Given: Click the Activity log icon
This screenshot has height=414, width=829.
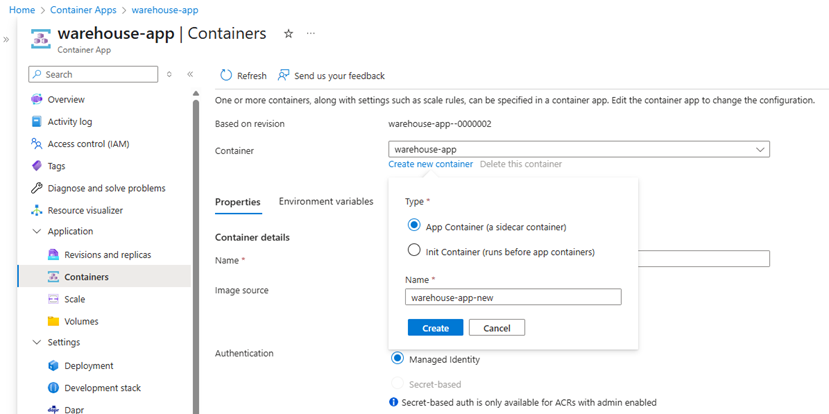Looking at the screenshot, I should tap(36, 122).
